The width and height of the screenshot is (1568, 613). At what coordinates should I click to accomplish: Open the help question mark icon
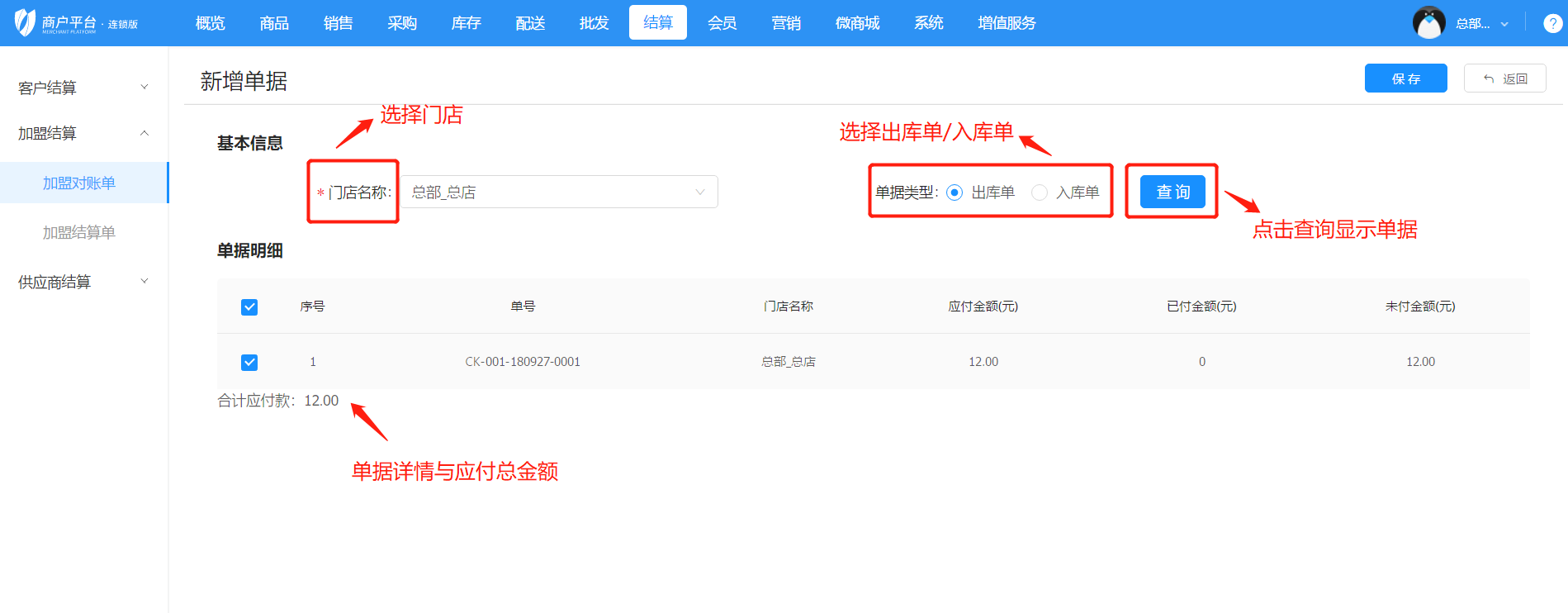[x=1552, y=24]
